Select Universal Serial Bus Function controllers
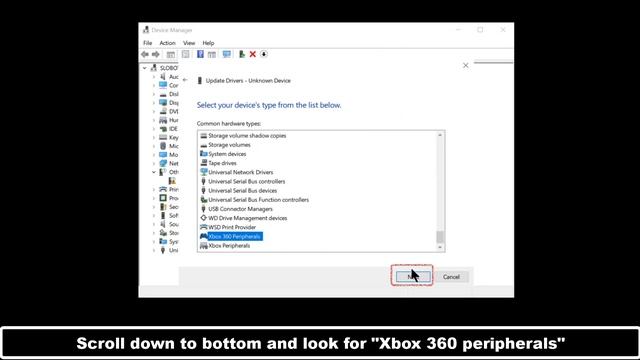 tap(258, 200)
